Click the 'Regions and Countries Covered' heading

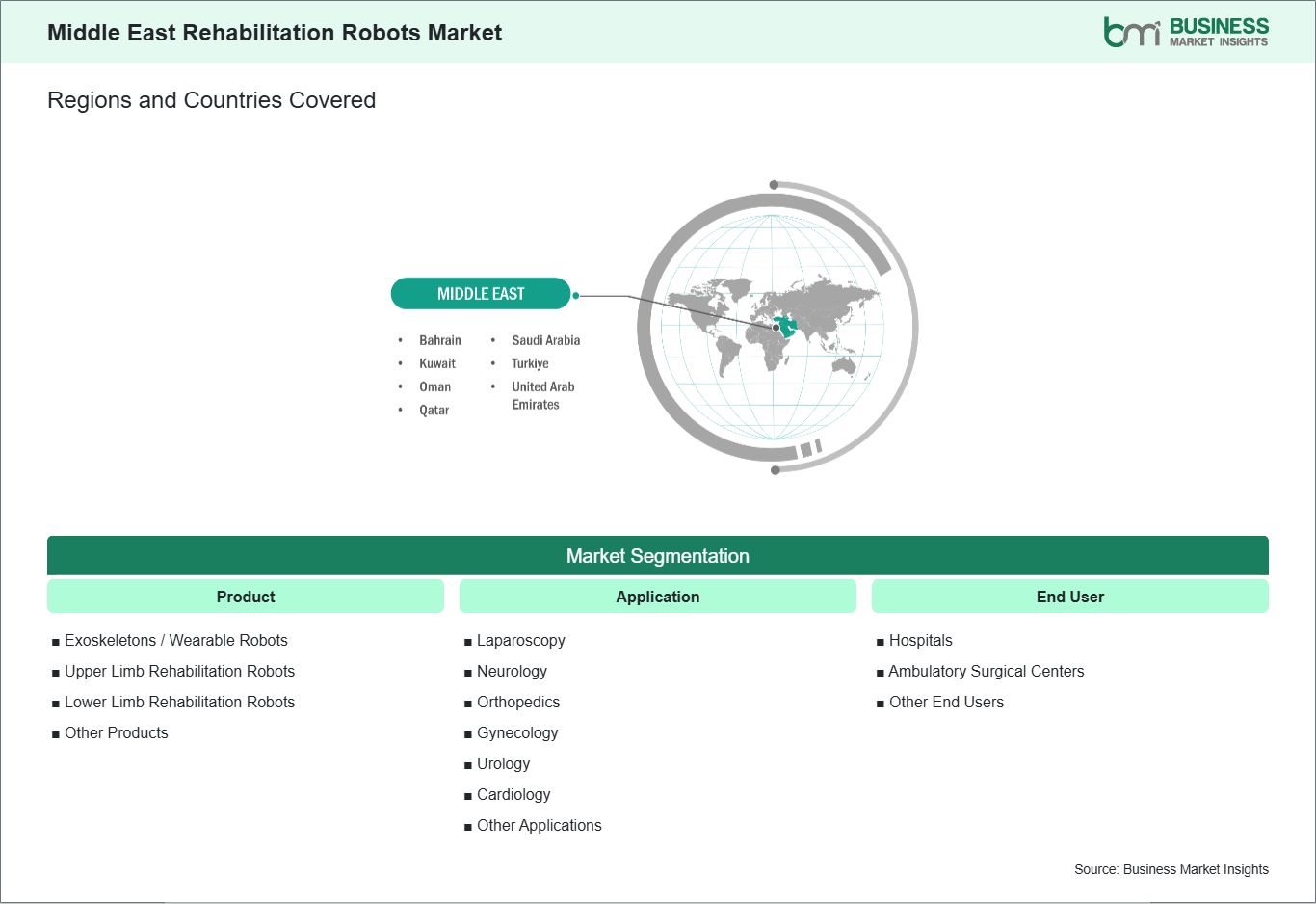[211, 100]
